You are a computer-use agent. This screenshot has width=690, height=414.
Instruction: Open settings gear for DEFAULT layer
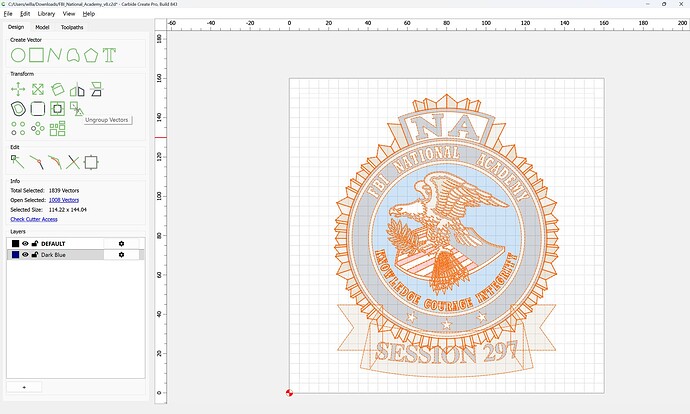point(121,243)
